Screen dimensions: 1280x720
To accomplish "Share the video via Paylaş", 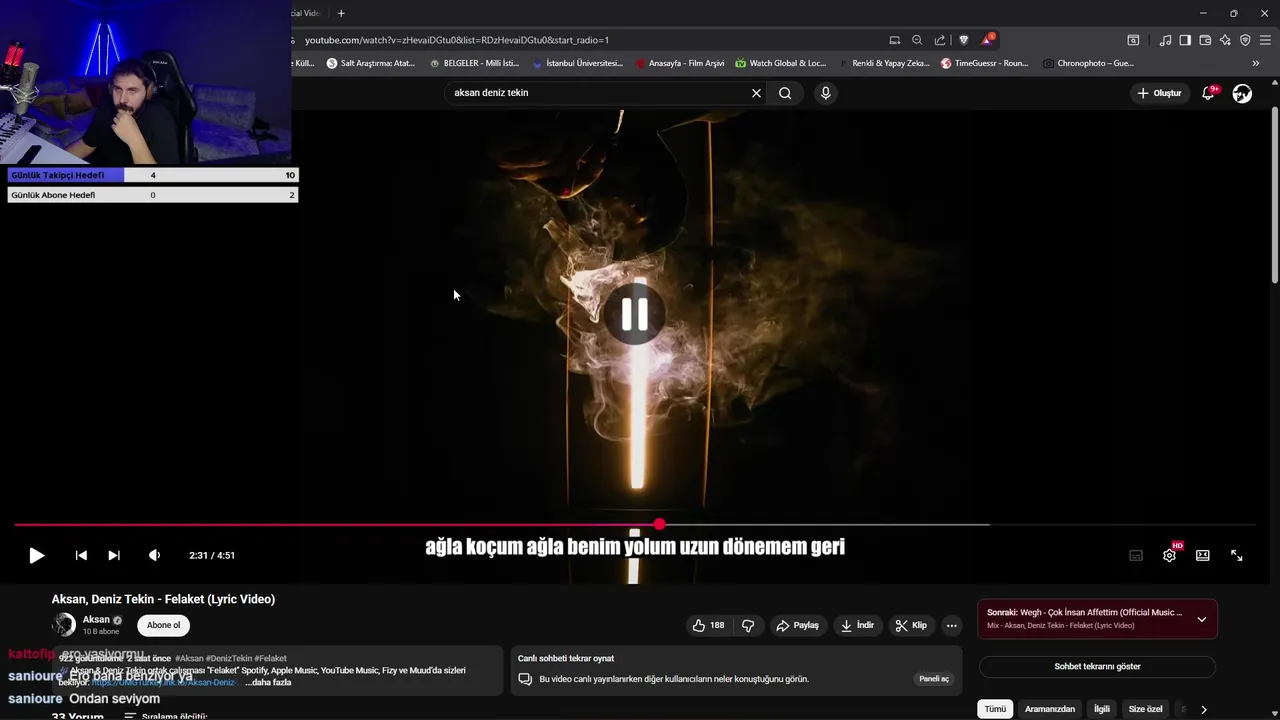I will tap(797, 625).
